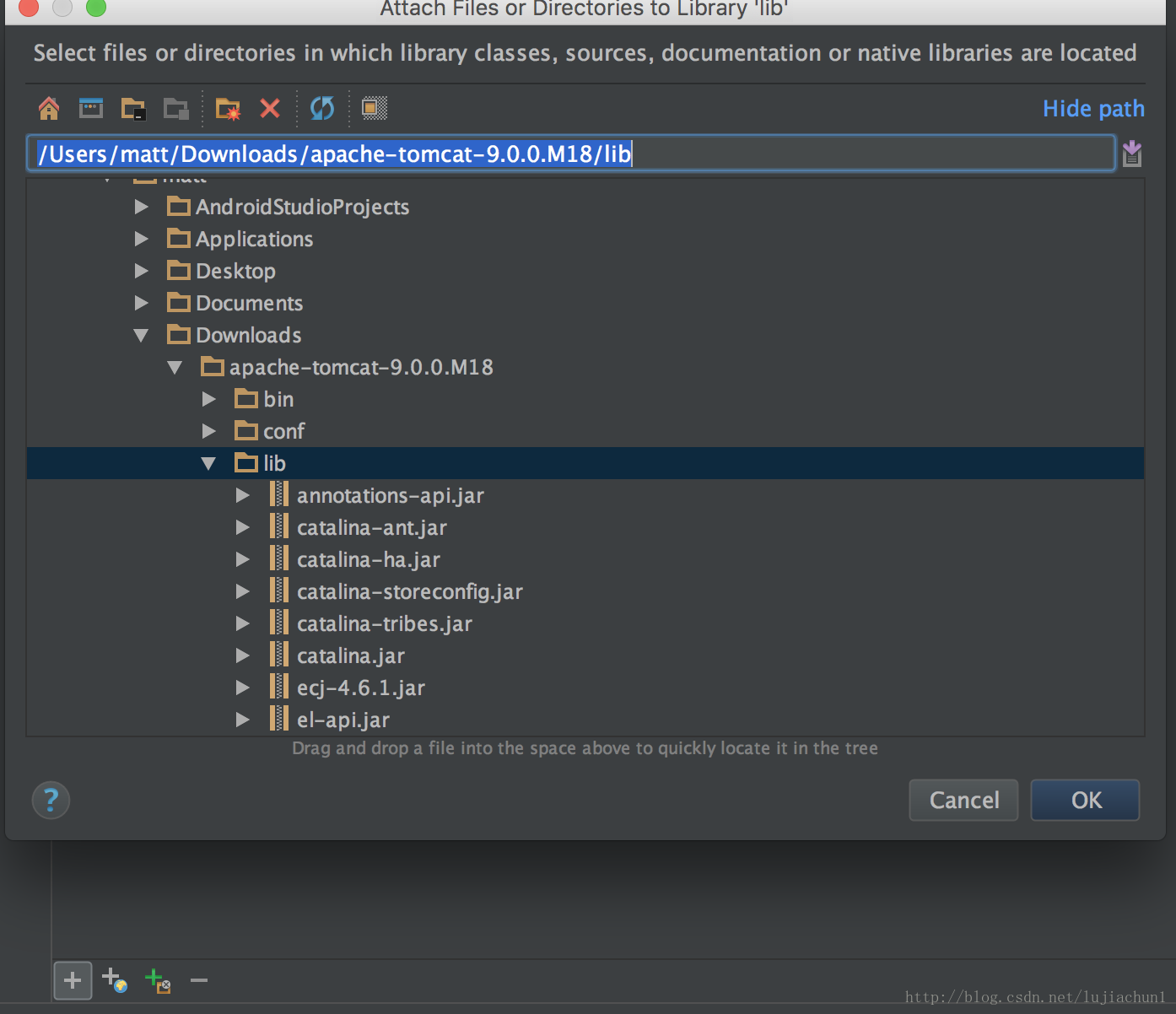Select the lib folder row
Viewport: 1176px width, 1014px height.
585,463
